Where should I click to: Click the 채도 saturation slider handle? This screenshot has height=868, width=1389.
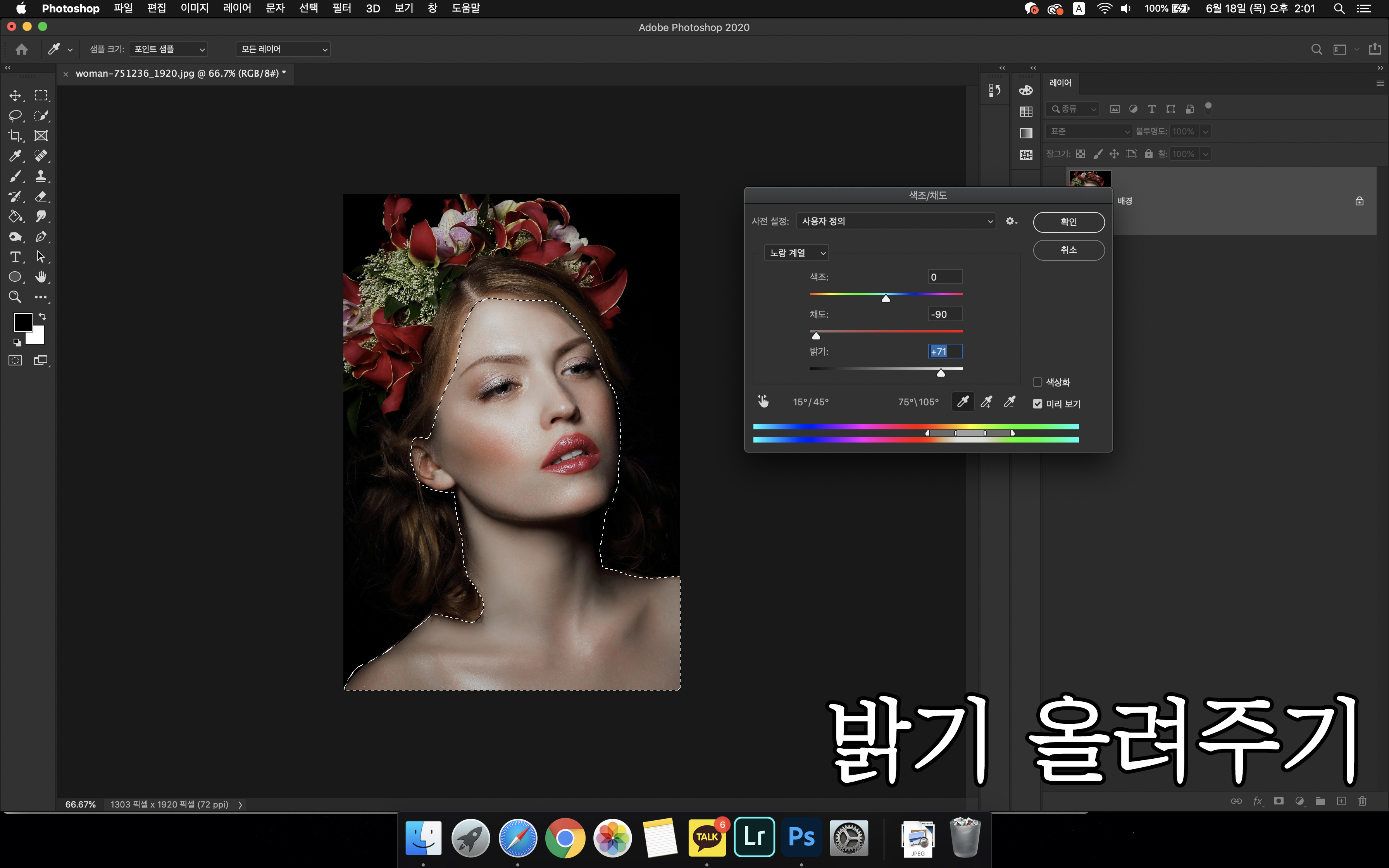tap(815, 336)
